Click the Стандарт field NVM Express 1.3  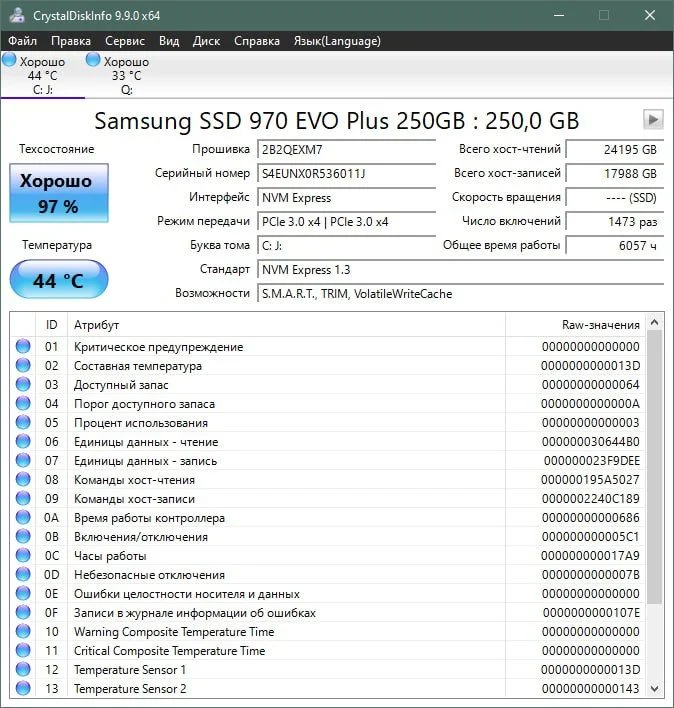point(460,270)
